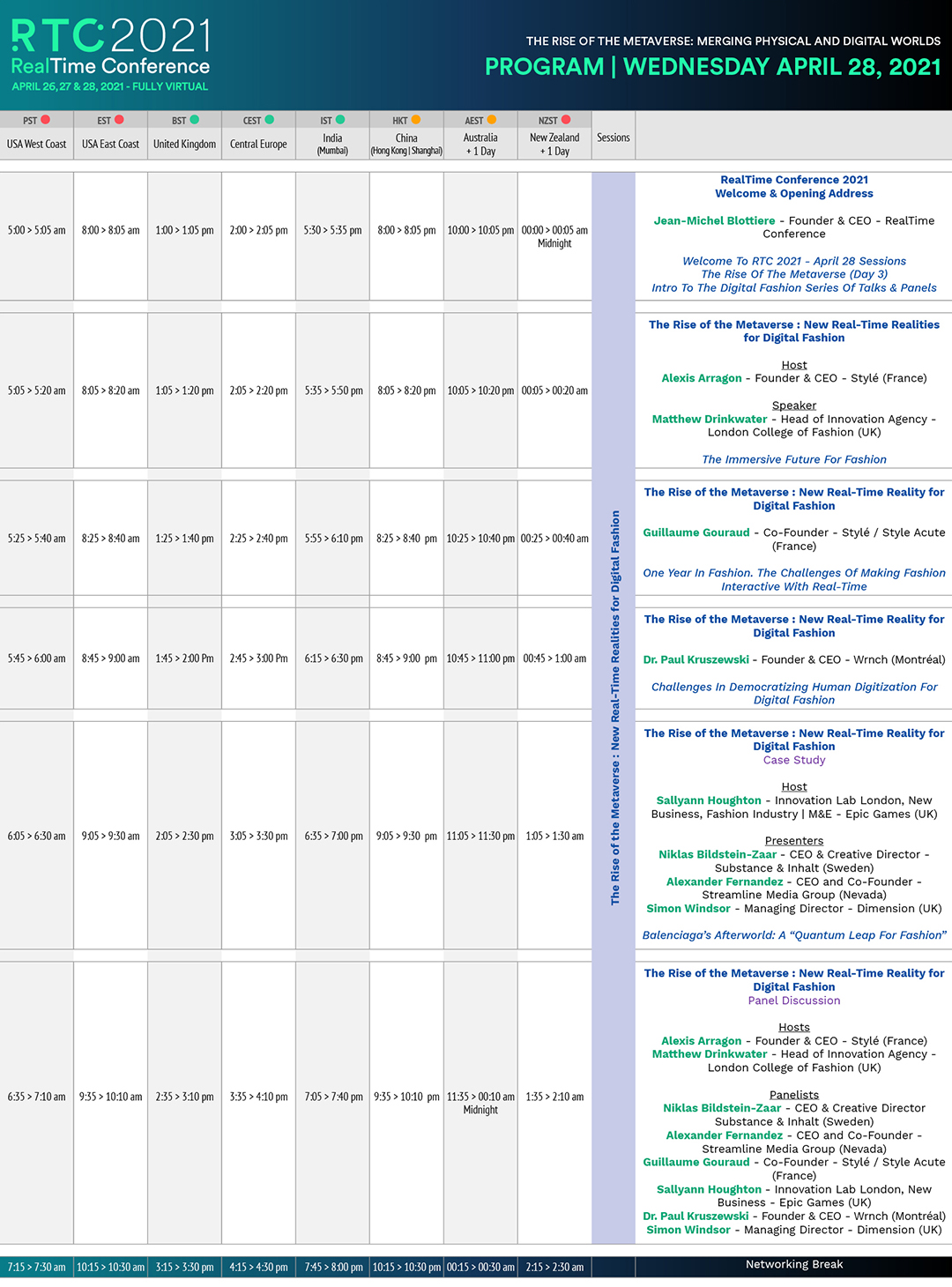The width and height of the screenshot is (952, 1287).
Task: Click the PST time cell '5:00 > 5:05 am'
Action: (x=37, y=230)
